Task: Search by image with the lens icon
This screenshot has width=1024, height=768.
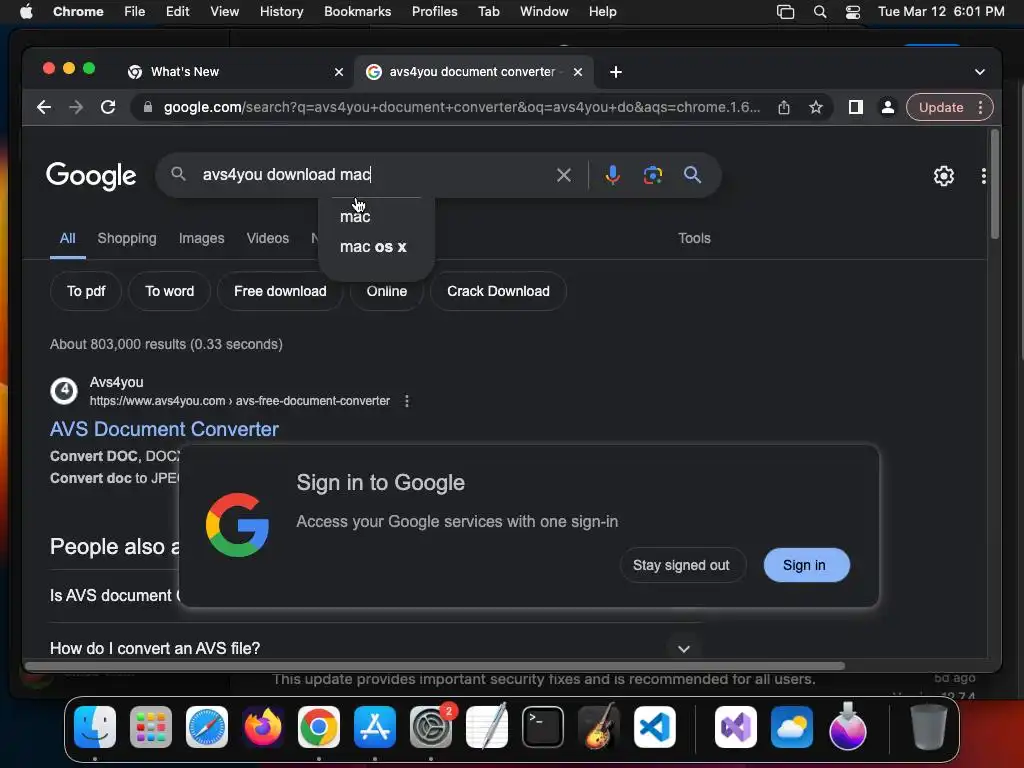Action: pos(652,175)
